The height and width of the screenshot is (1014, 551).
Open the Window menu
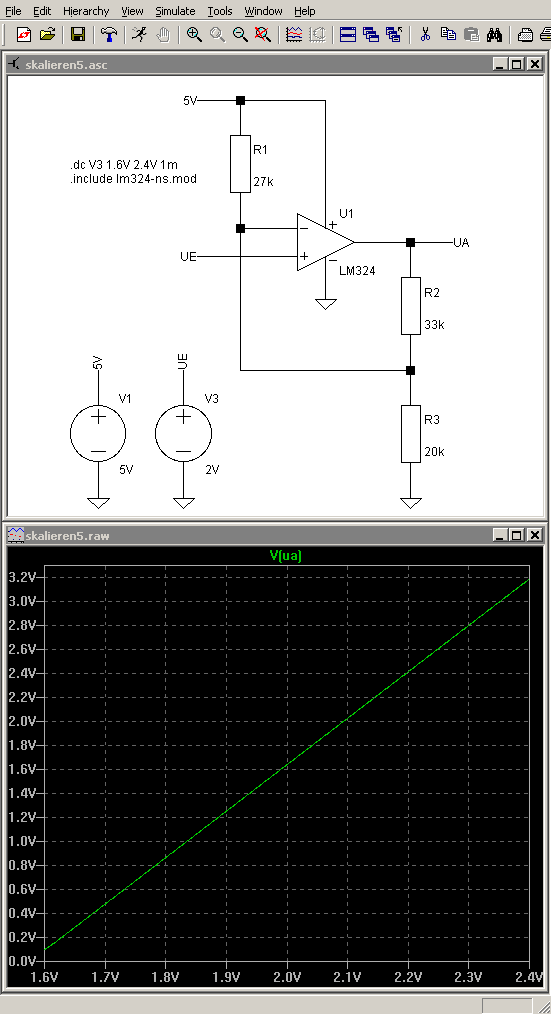pyautogui.click(x=263, y=11)
